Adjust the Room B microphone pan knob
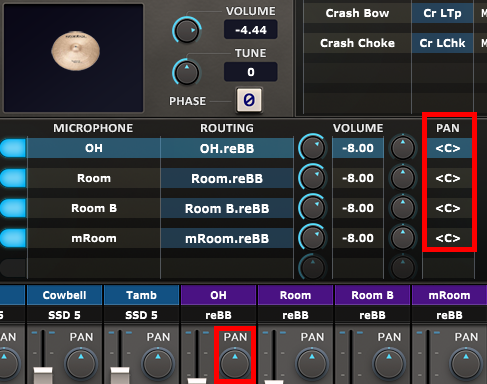 (x=403, y=208)
